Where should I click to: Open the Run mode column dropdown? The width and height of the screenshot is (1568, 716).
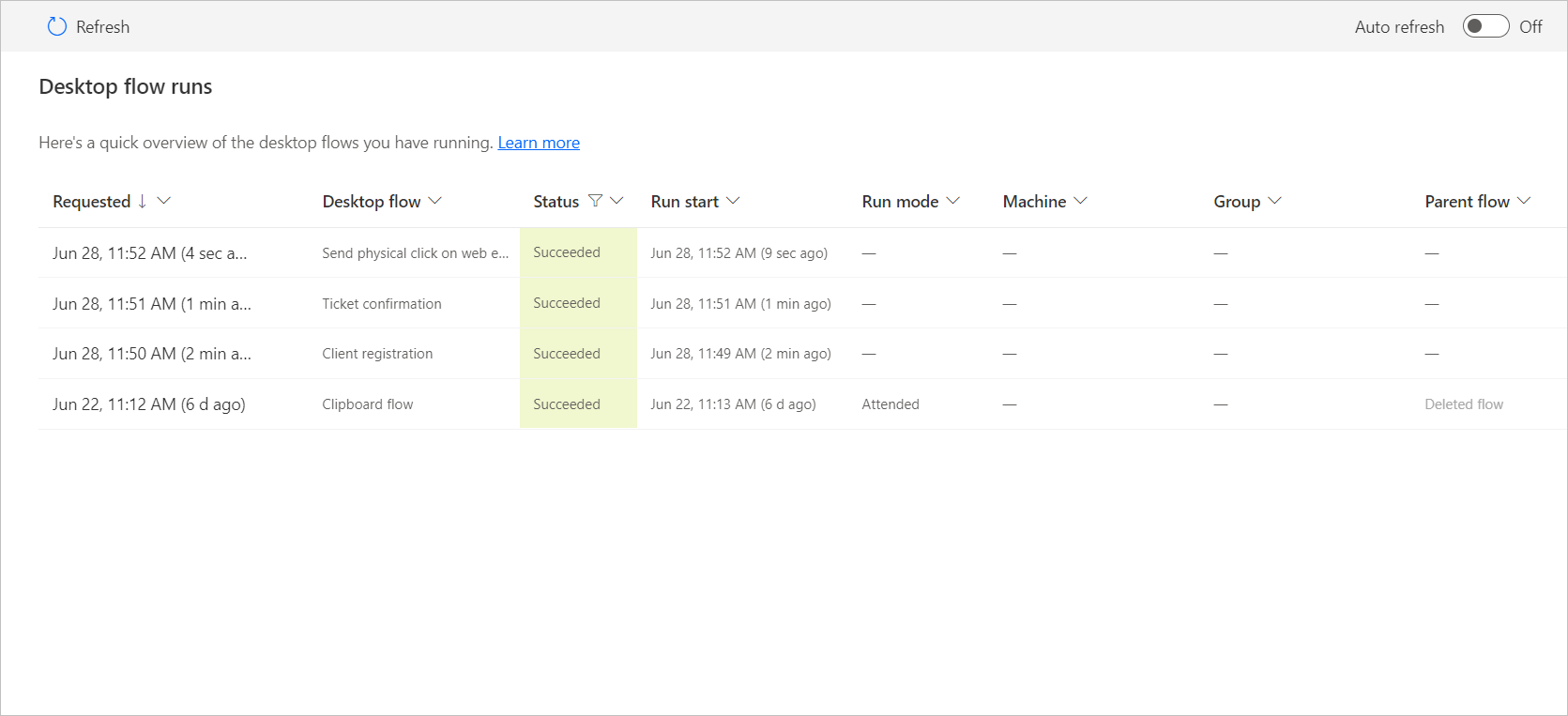pyautogui.click(x=953, y=201)
